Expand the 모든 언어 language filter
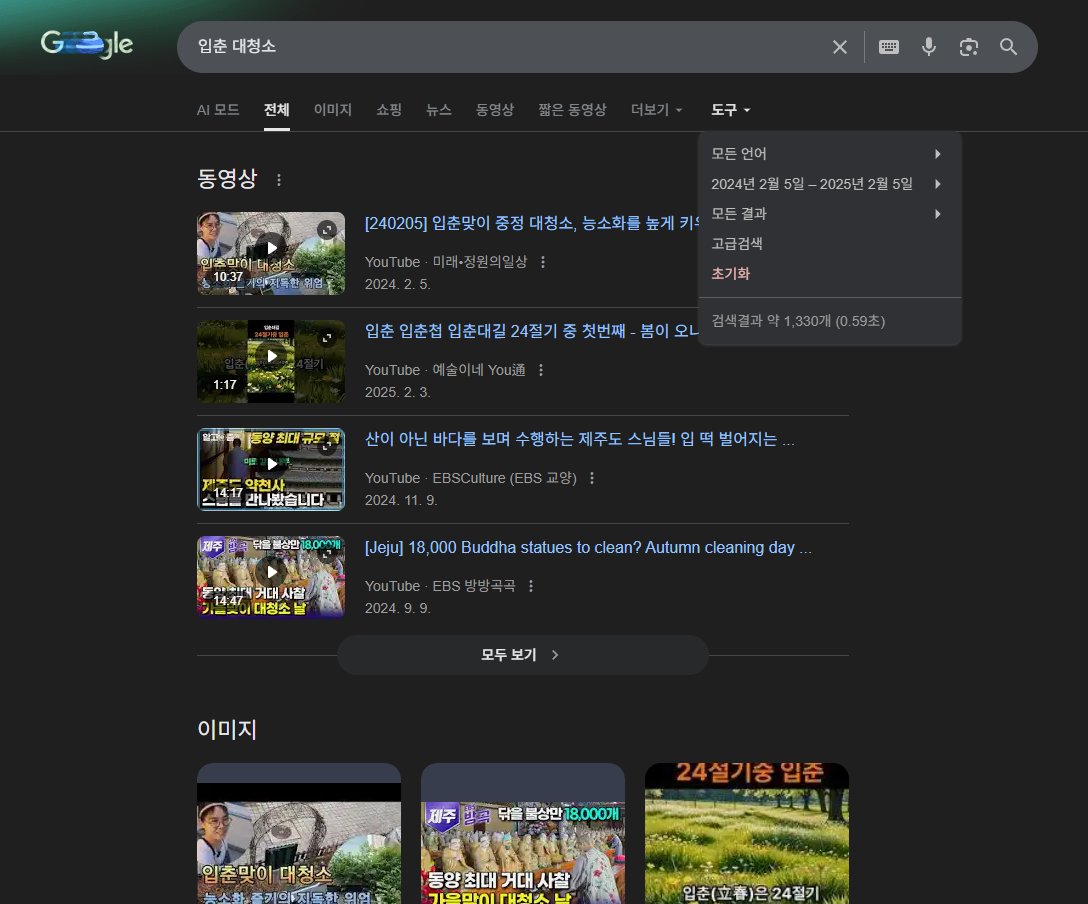Screen dimensions: 1088x904 pyautogui.click(x=828, y=154)
